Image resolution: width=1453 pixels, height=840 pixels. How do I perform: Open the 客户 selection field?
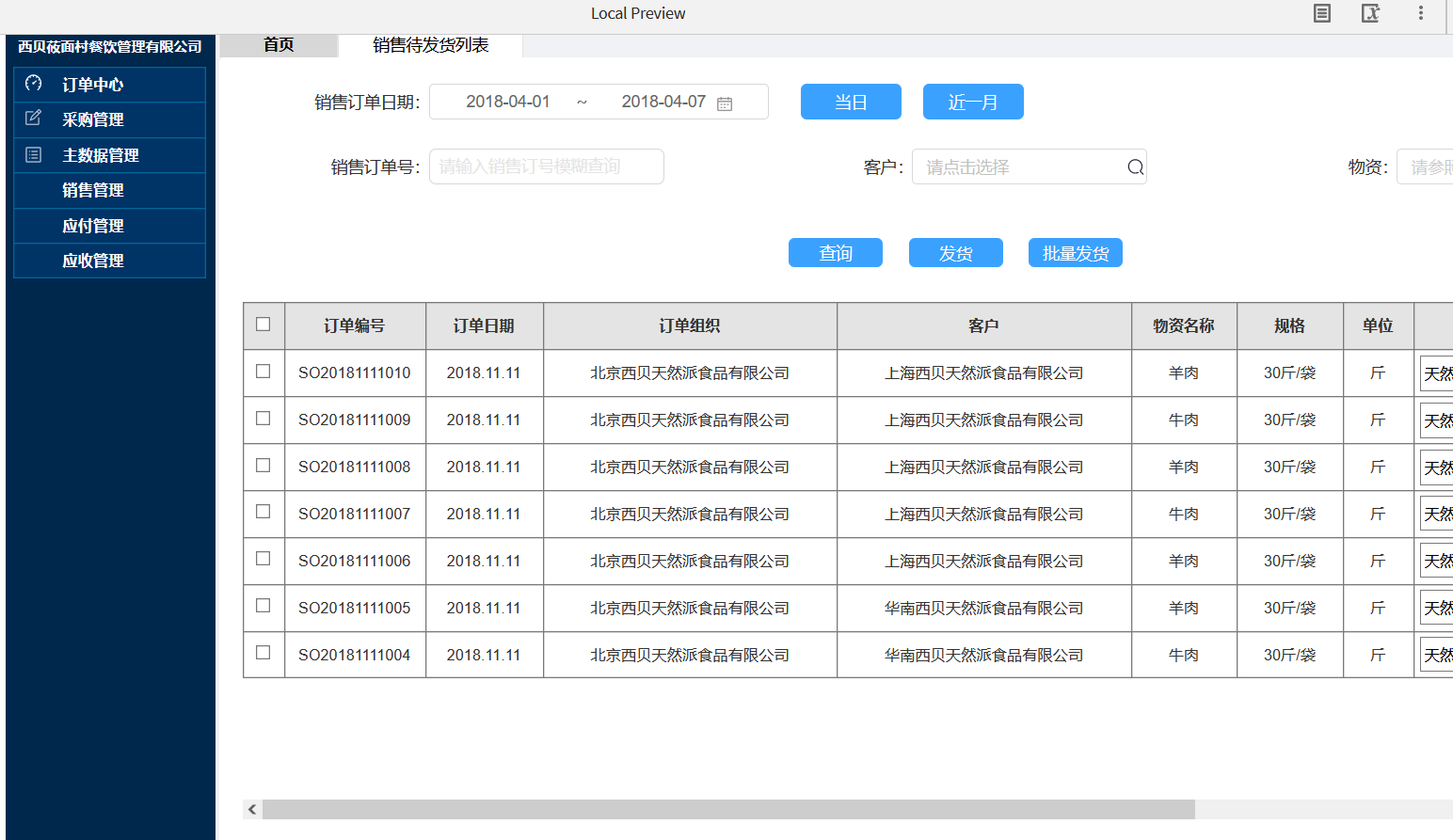(x=1030, y=166)
